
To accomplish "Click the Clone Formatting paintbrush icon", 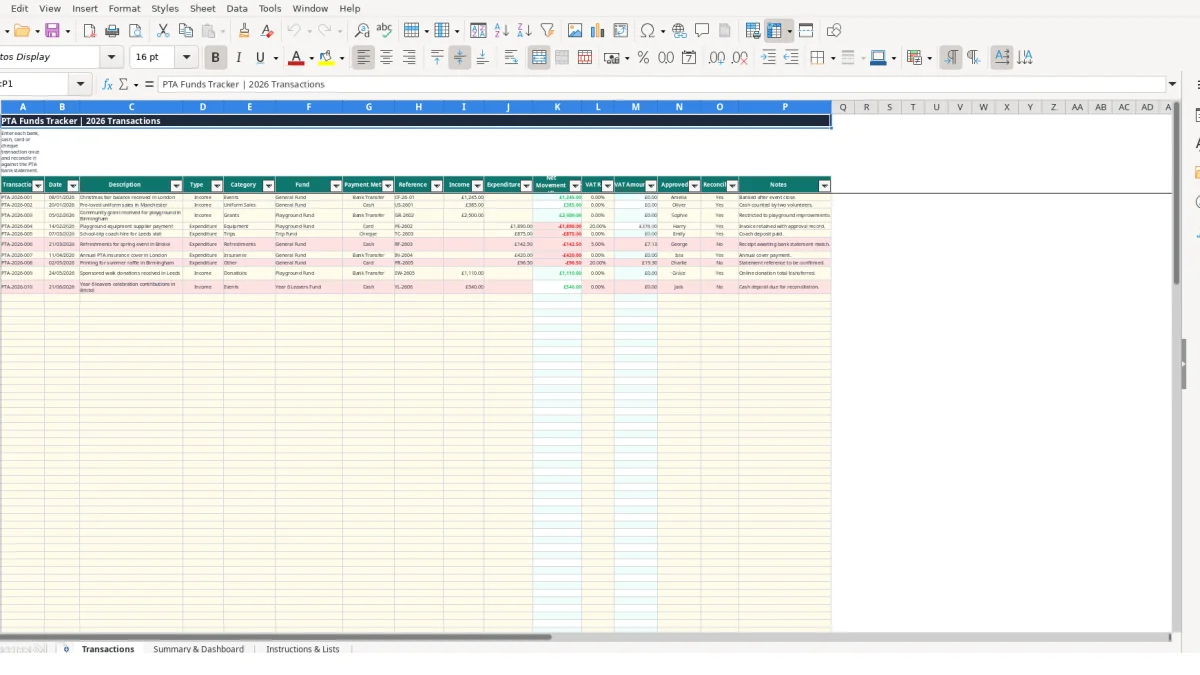I will (x=244, y=31).
